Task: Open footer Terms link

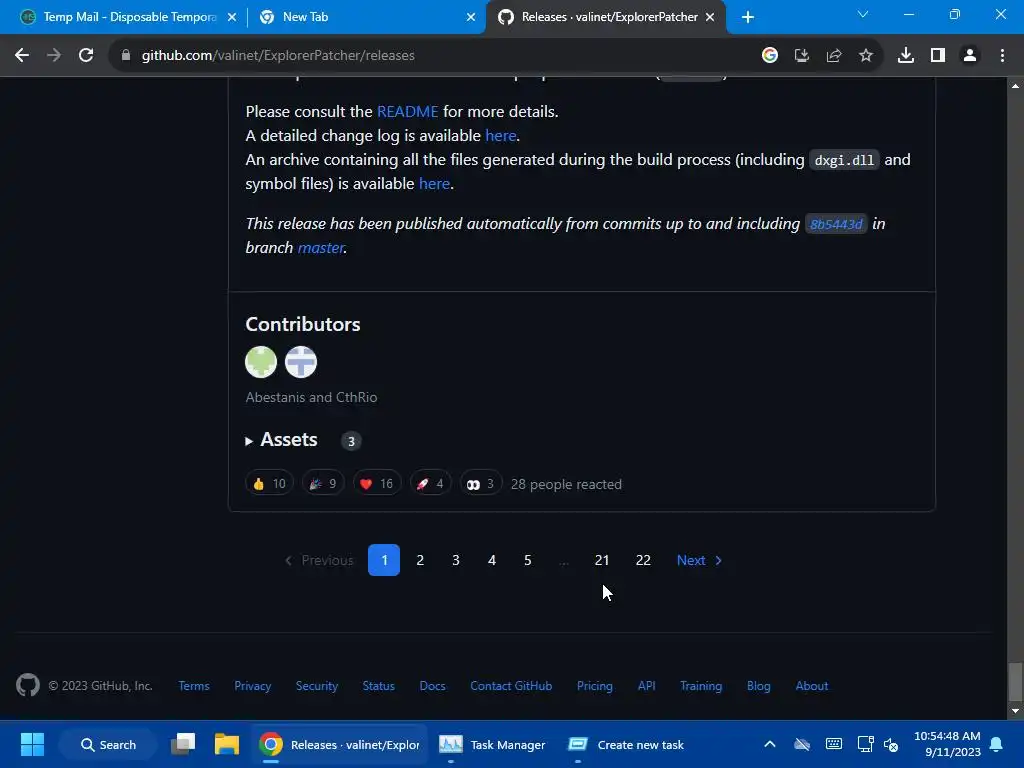Action: pyautogui.click(x=194, y=686)
